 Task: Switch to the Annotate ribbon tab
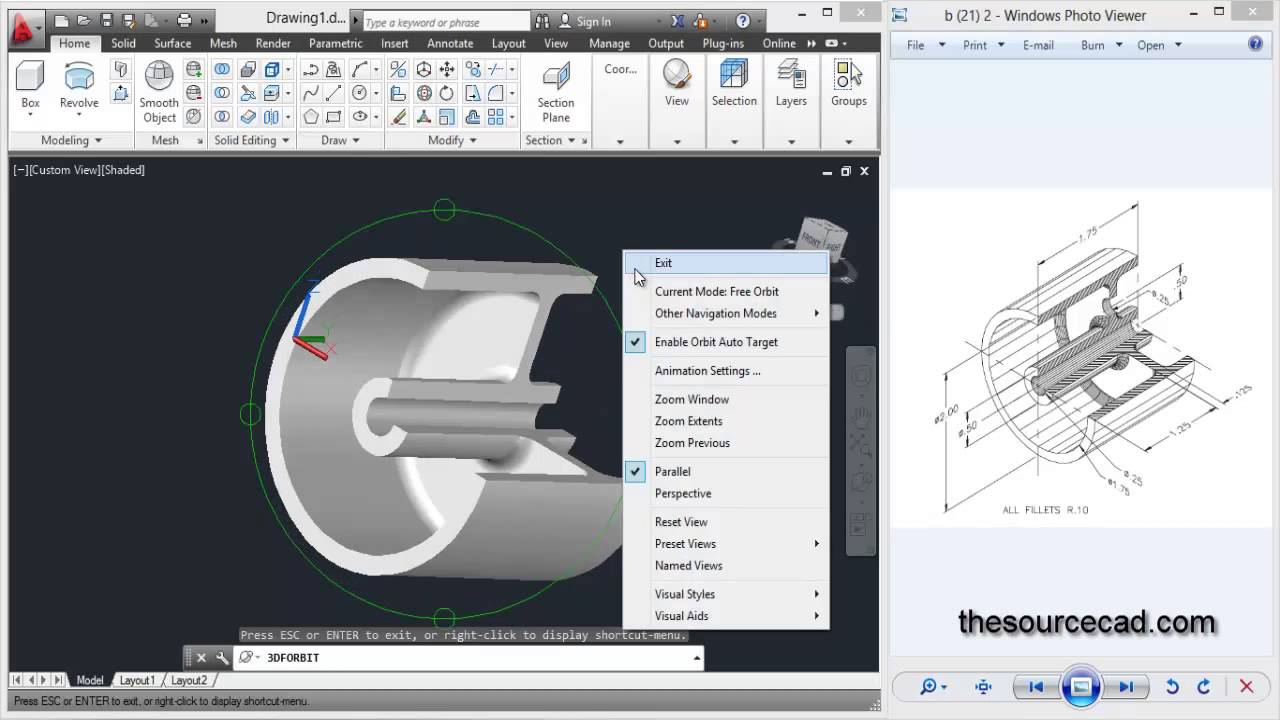tap(450, 43)
